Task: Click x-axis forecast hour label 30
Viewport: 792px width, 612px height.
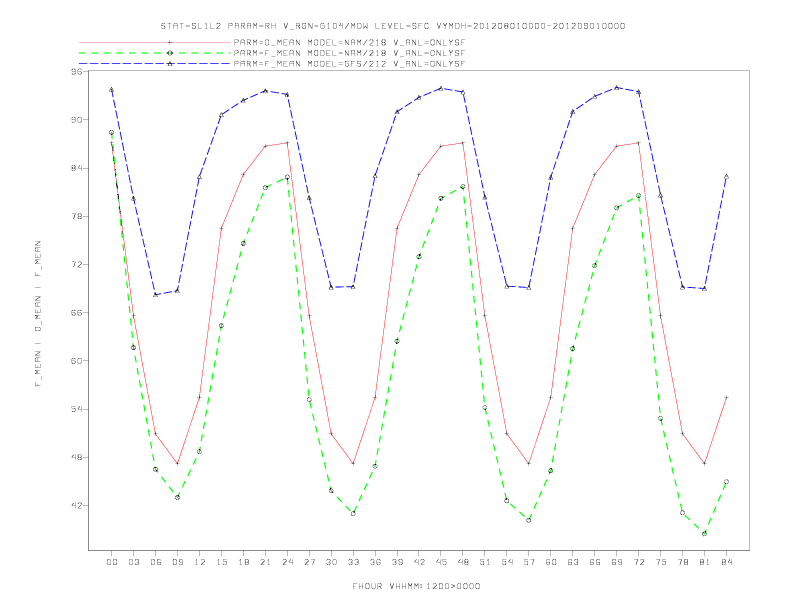Action: pos(331,562)
